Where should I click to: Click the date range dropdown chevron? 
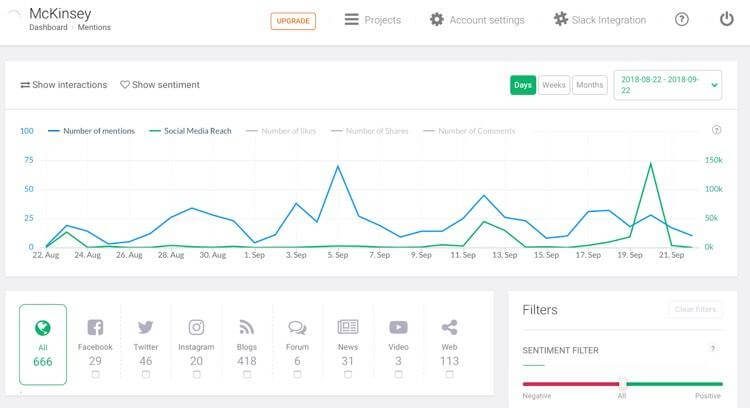coord(714,85)
